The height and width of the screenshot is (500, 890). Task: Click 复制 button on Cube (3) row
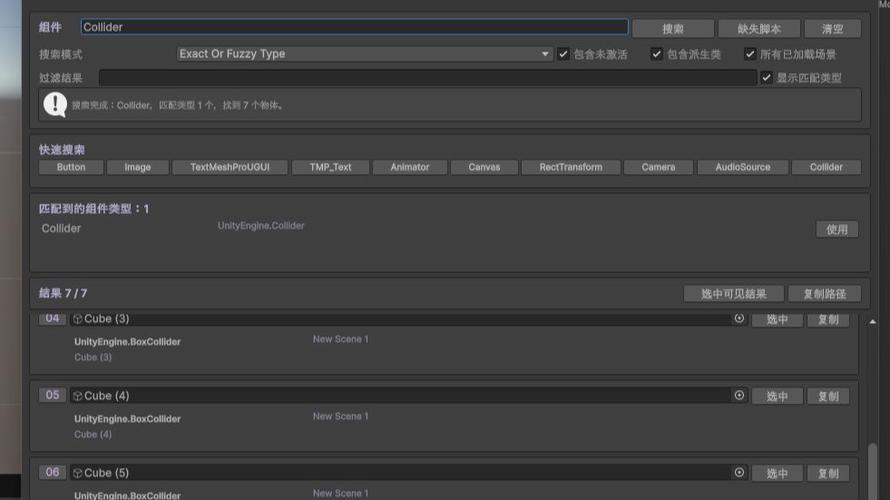[x=828, y=320]
